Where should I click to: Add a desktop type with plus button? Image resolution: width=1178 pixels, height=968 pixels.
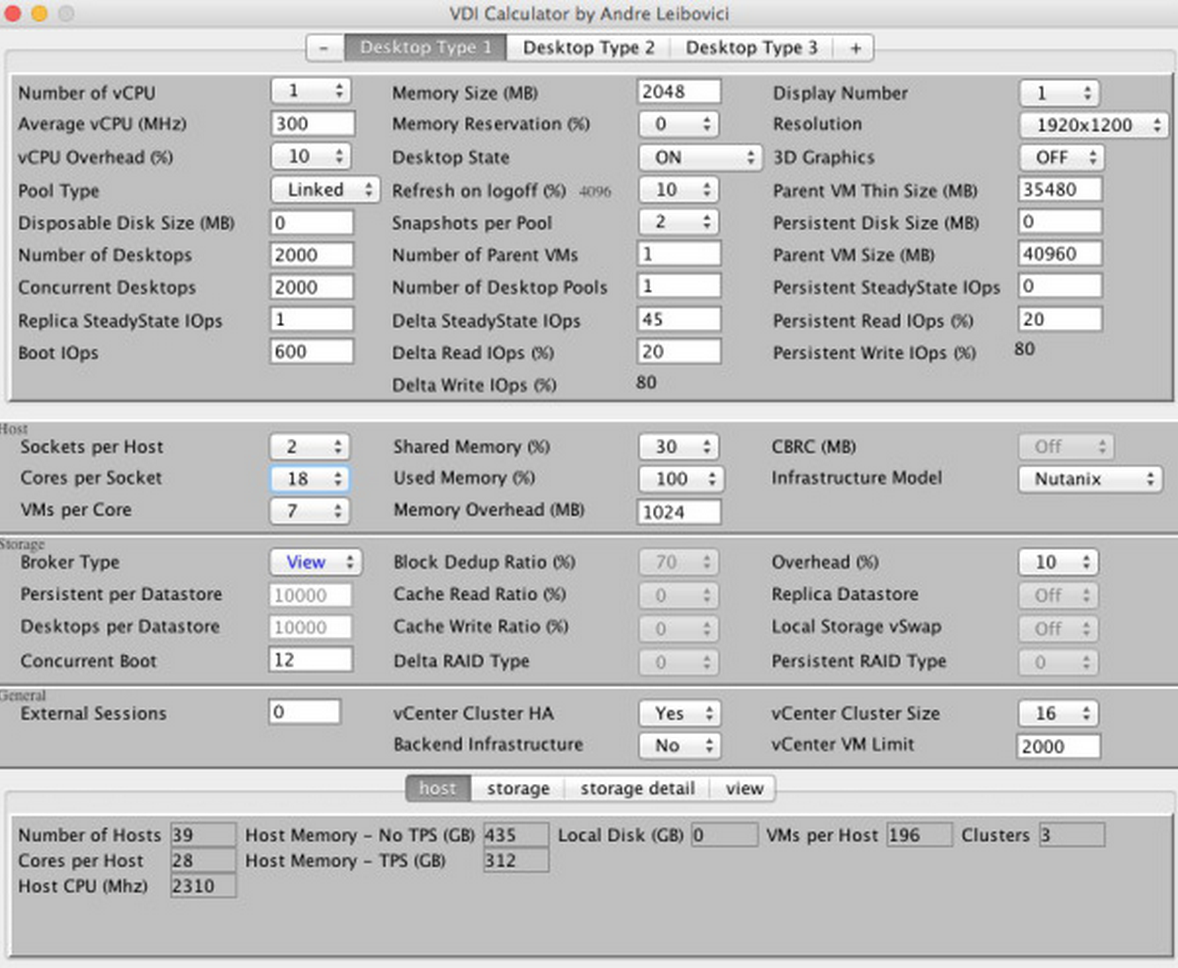(855, 48)
